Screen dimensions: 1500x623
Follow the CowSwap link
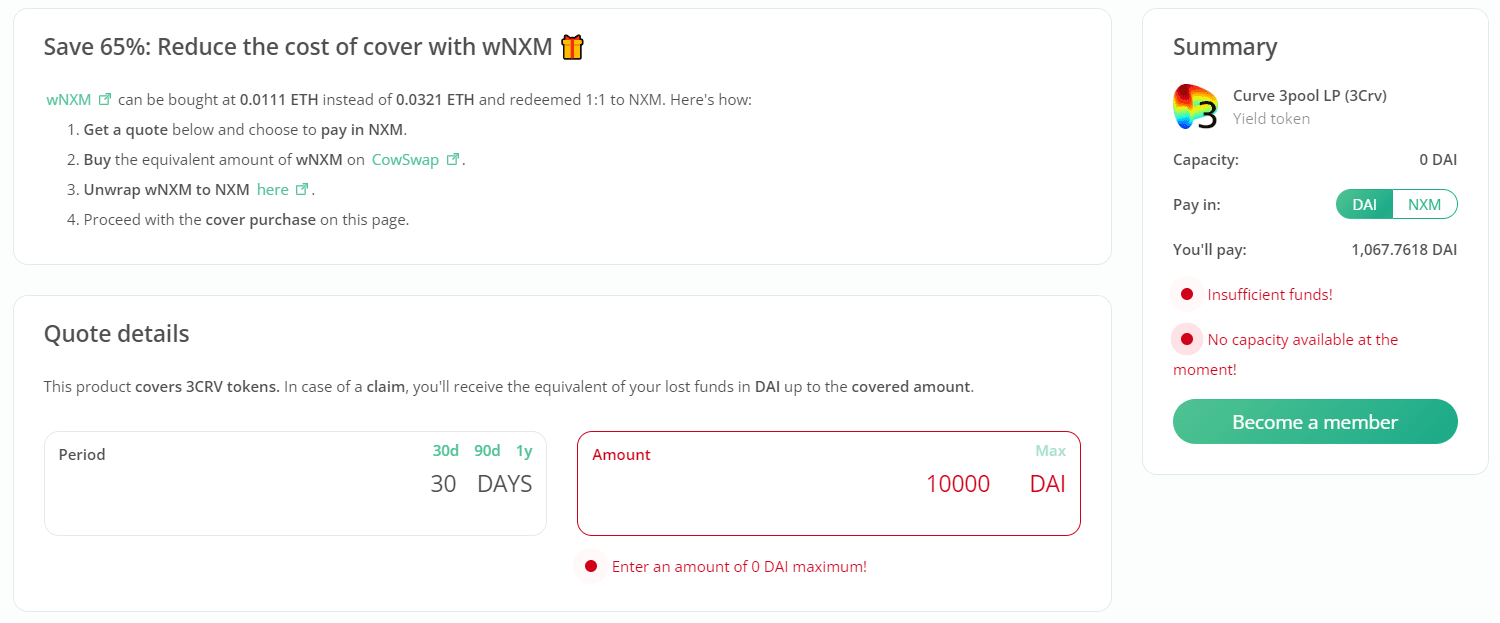[405, 159]
